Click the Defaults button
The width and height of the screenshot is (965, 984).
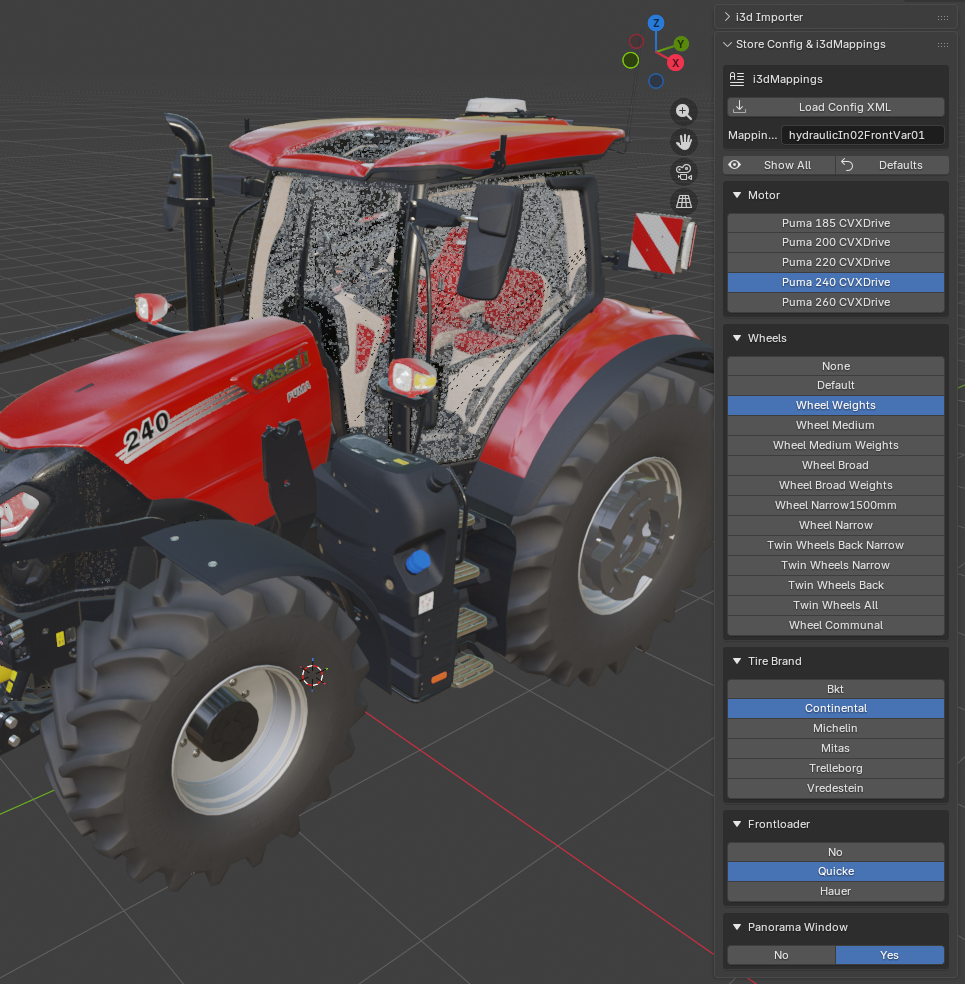[x=892, y=165]
